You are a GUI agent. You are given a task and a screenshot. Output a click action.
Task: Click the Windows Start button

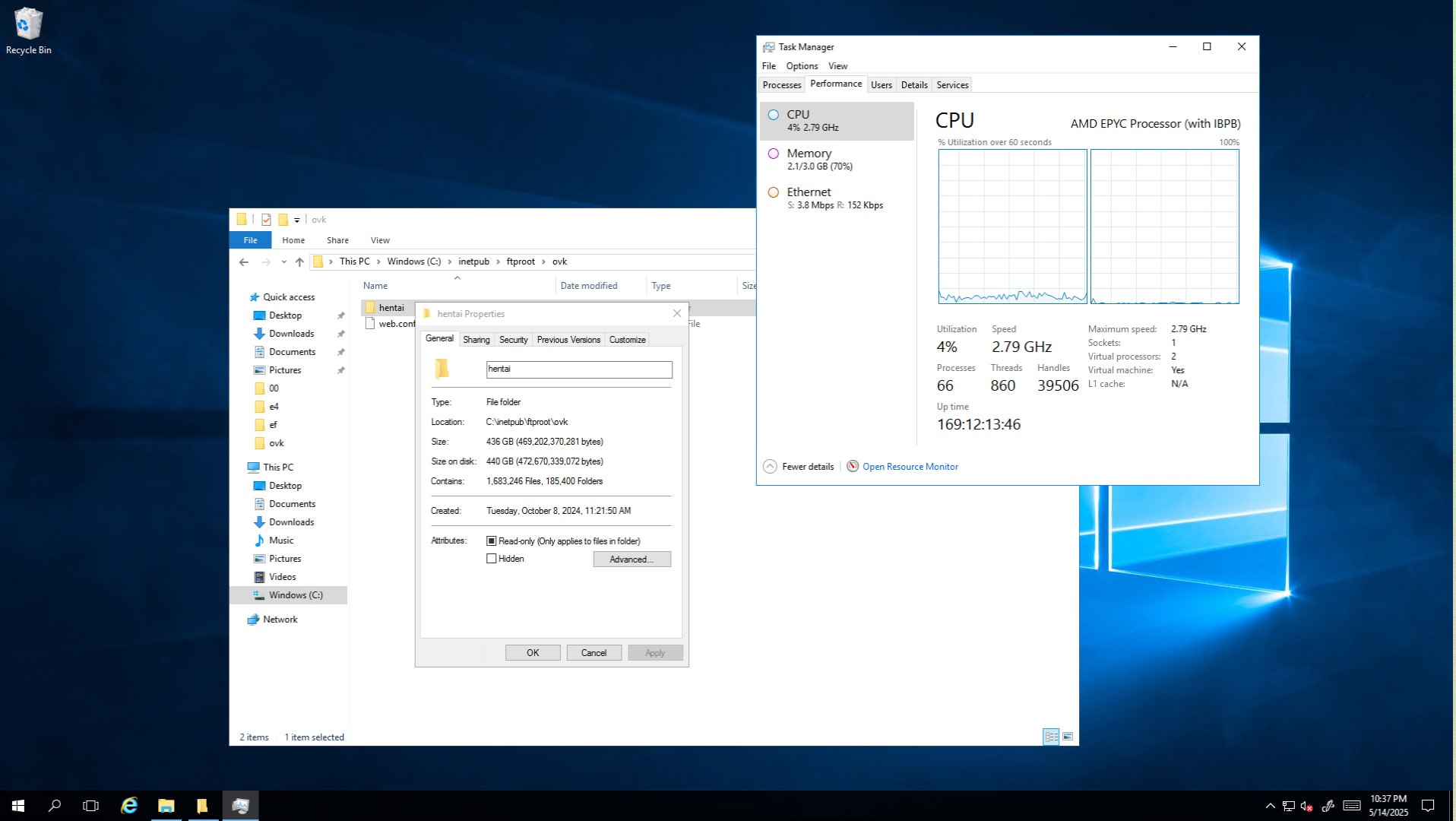[x=18, y=806]
